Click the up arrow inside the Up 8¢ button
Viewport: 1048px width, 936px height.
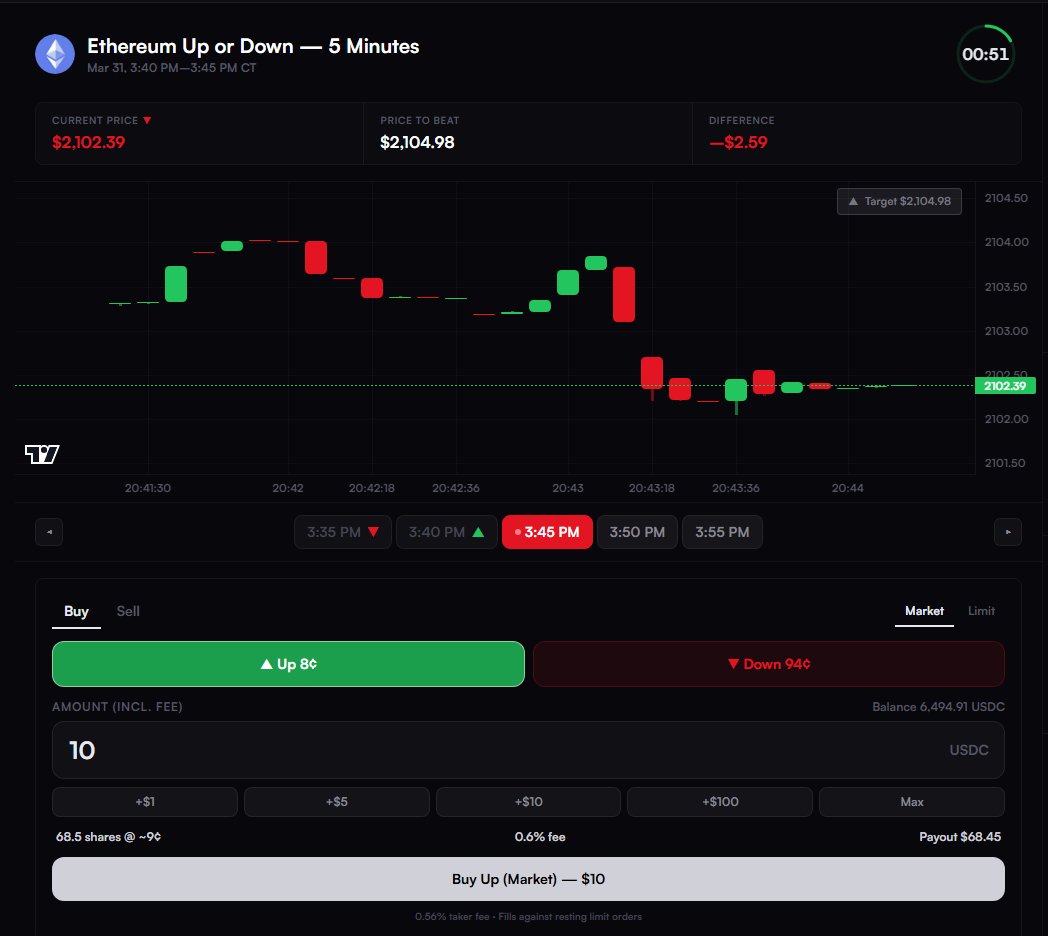tap(264, 663)
